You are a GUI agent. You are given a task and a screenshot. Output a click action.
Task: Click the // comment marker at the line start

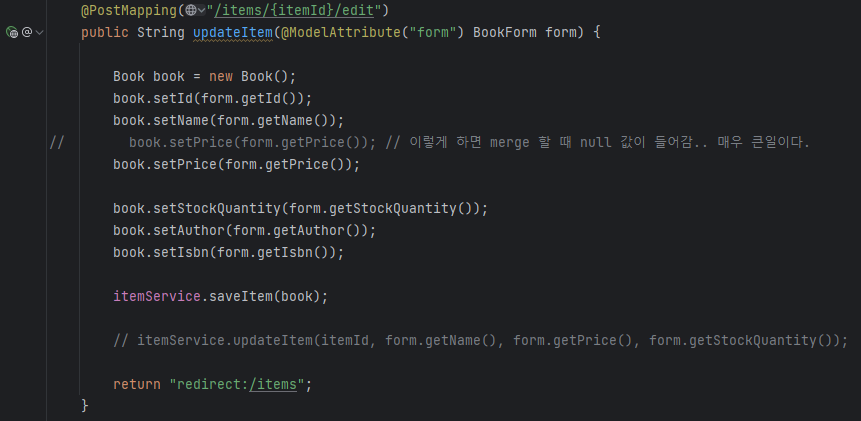coord(57,143)
